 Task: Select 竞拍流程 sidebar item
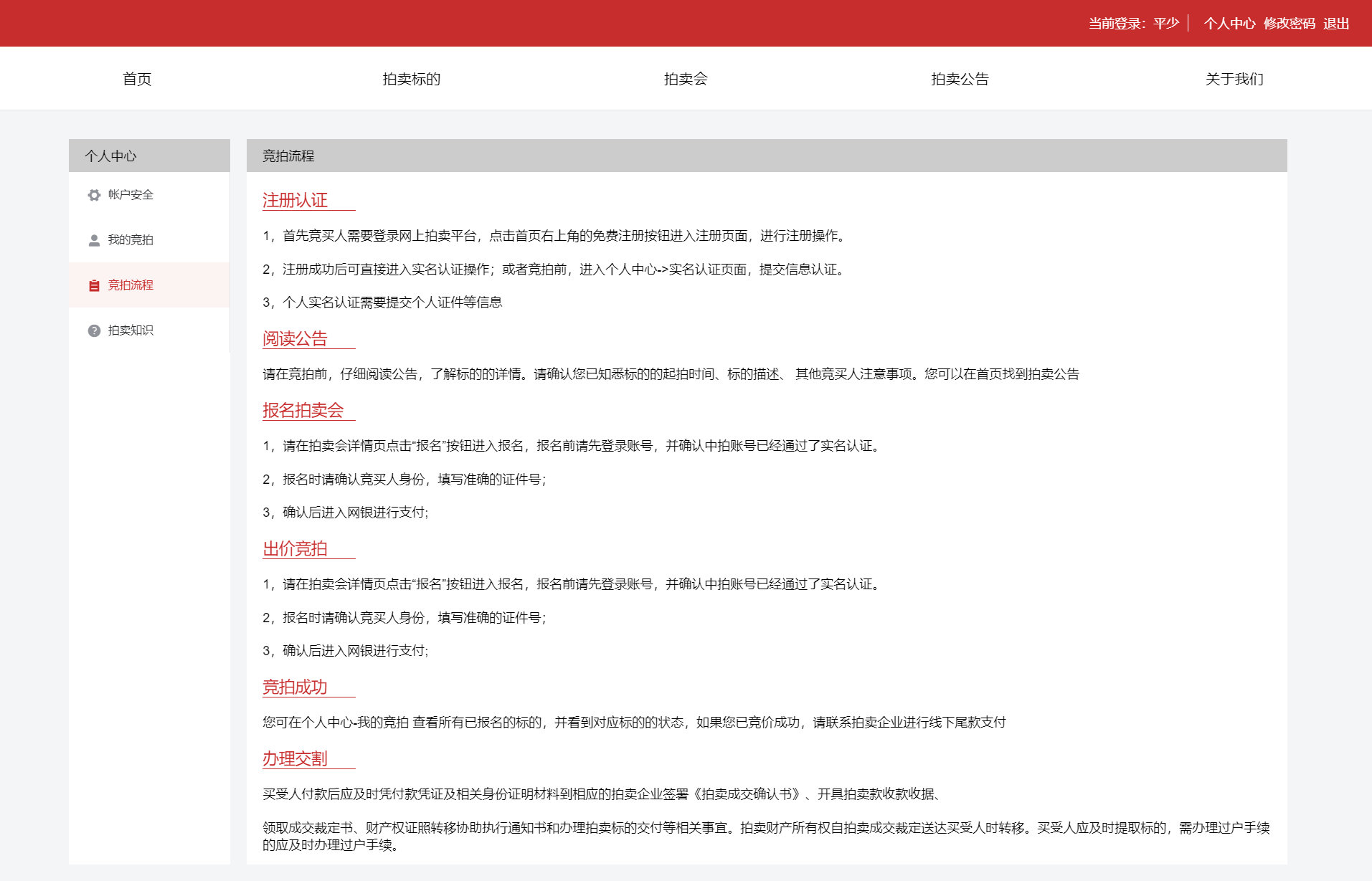(x=149, y=285)
